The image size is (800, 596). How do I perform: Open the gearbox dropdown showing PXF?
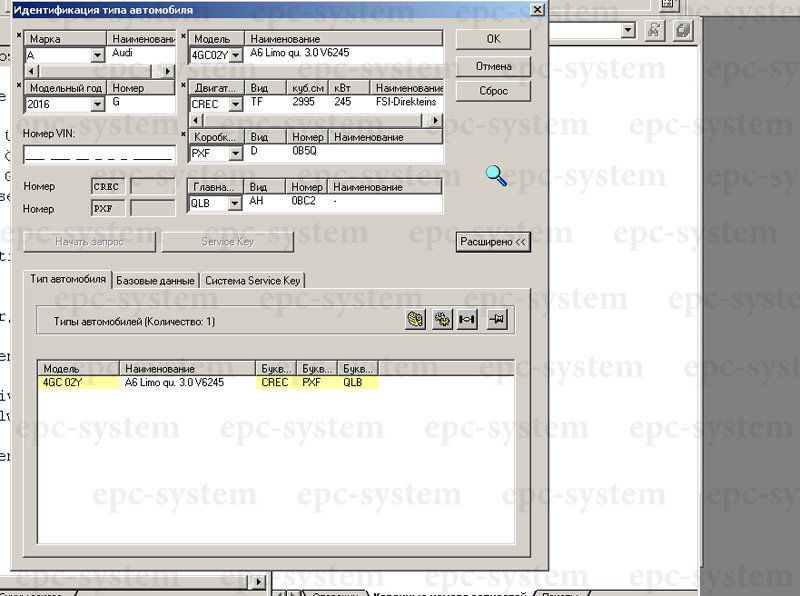(236, 154)
